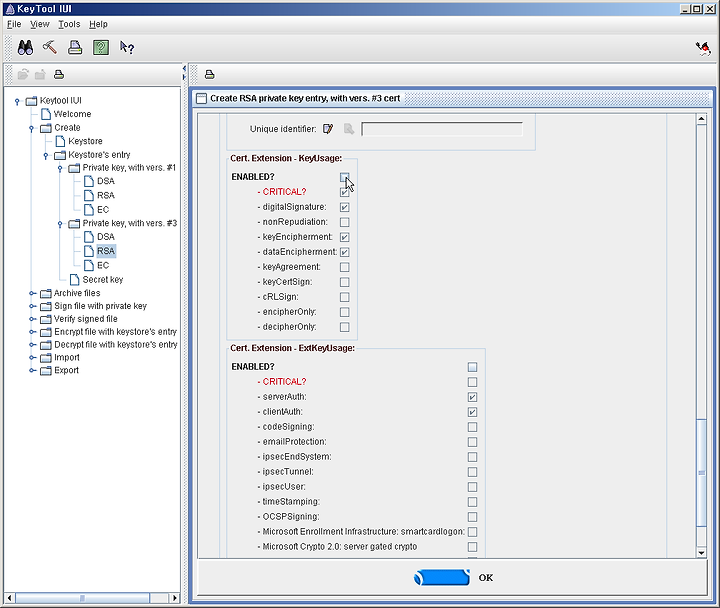This screenshot has width=720, height=608.
Task: Click the Import folder icon
Action: tap(45, 358)
